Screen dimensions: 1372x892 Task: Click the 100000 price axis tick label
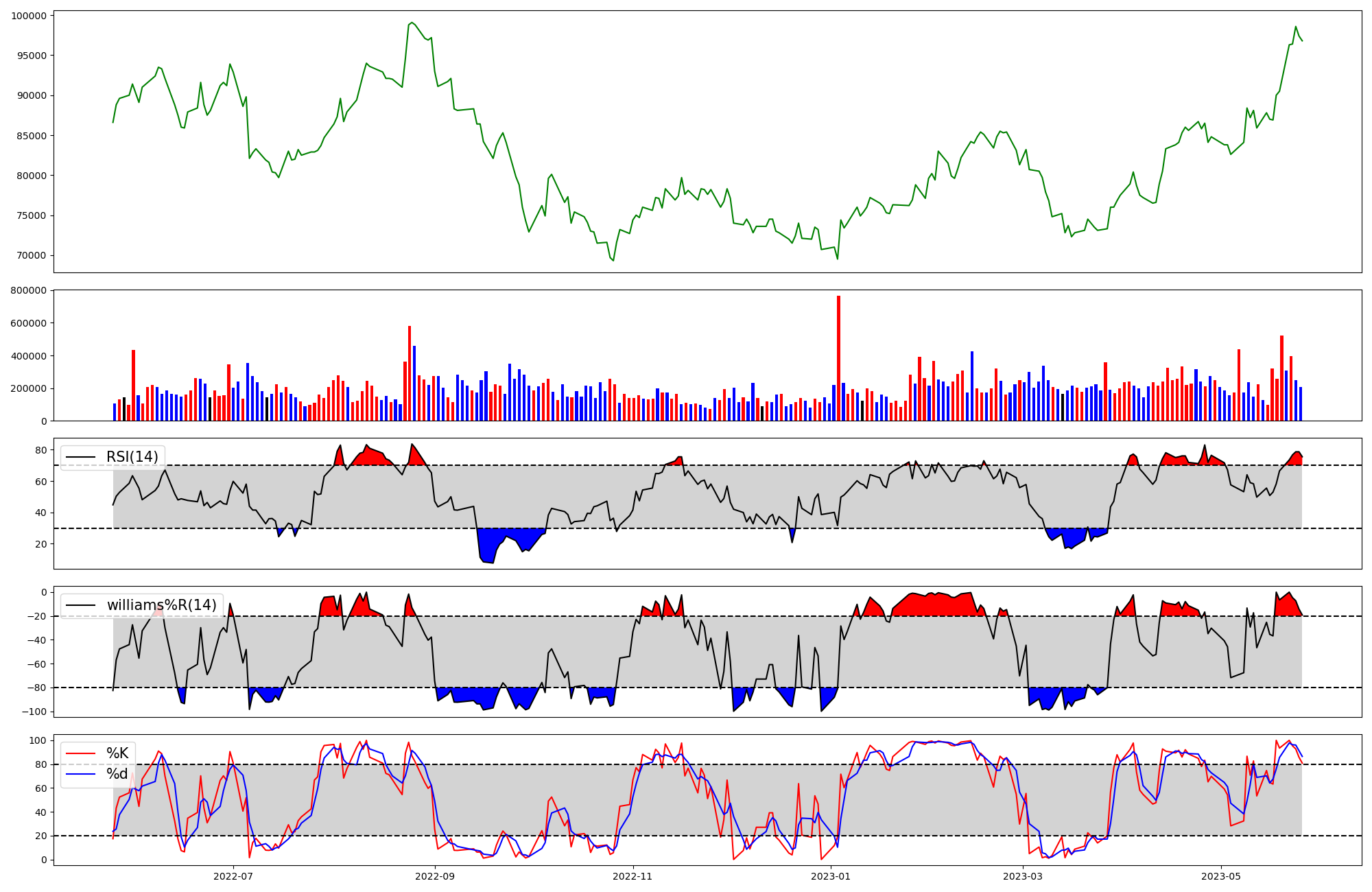29,16
